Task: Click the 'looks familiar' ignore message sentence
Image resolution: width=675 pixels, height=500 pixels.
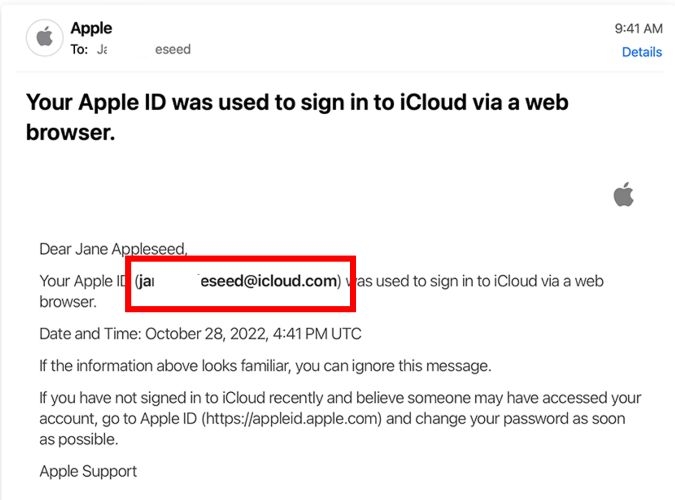Action: [x=265, y=365]
